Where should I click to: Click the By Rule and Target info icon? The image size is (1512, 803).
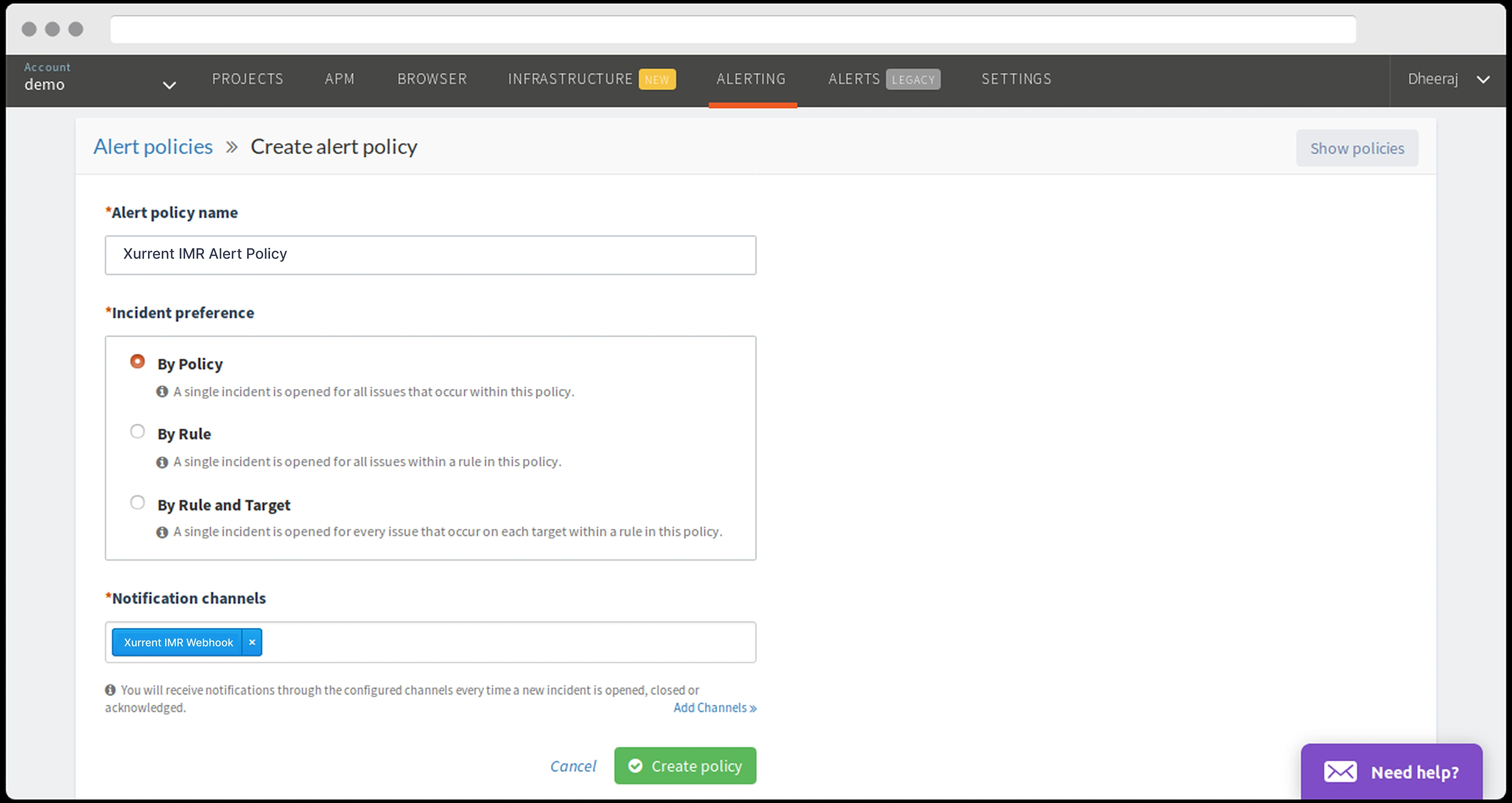click(x=162, y=532)
